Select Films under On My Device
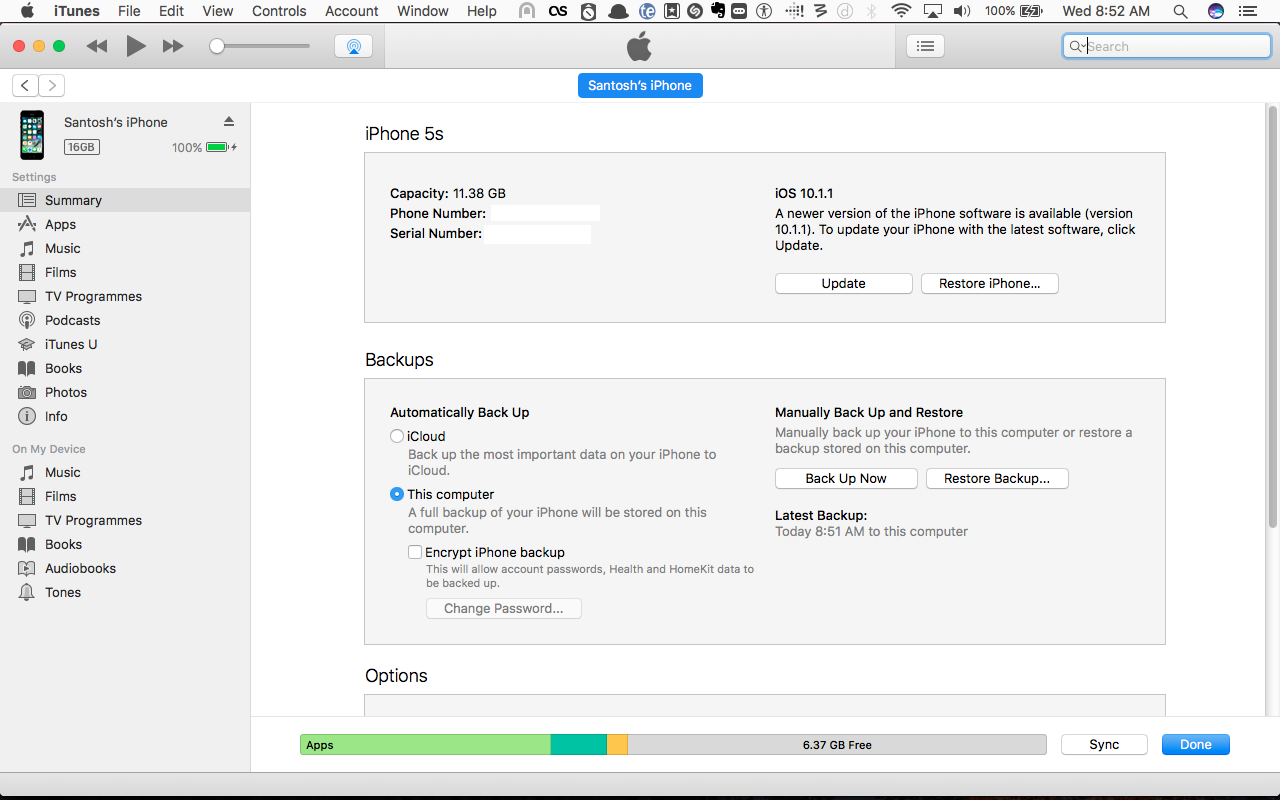1280x800 pixels. (125, 496)
